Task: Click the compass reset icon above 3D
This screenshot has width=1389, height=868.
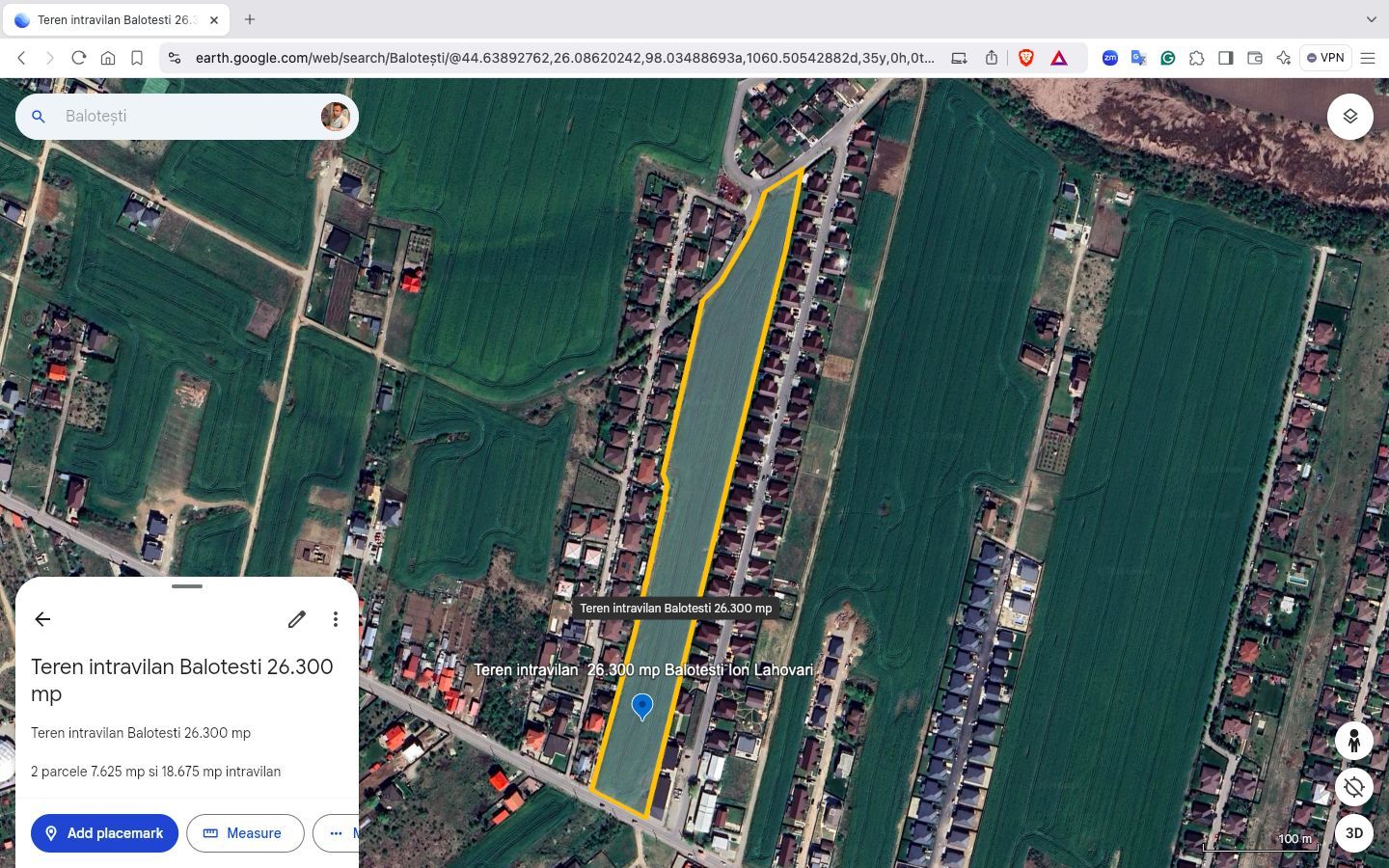Action: (1354, 787)
